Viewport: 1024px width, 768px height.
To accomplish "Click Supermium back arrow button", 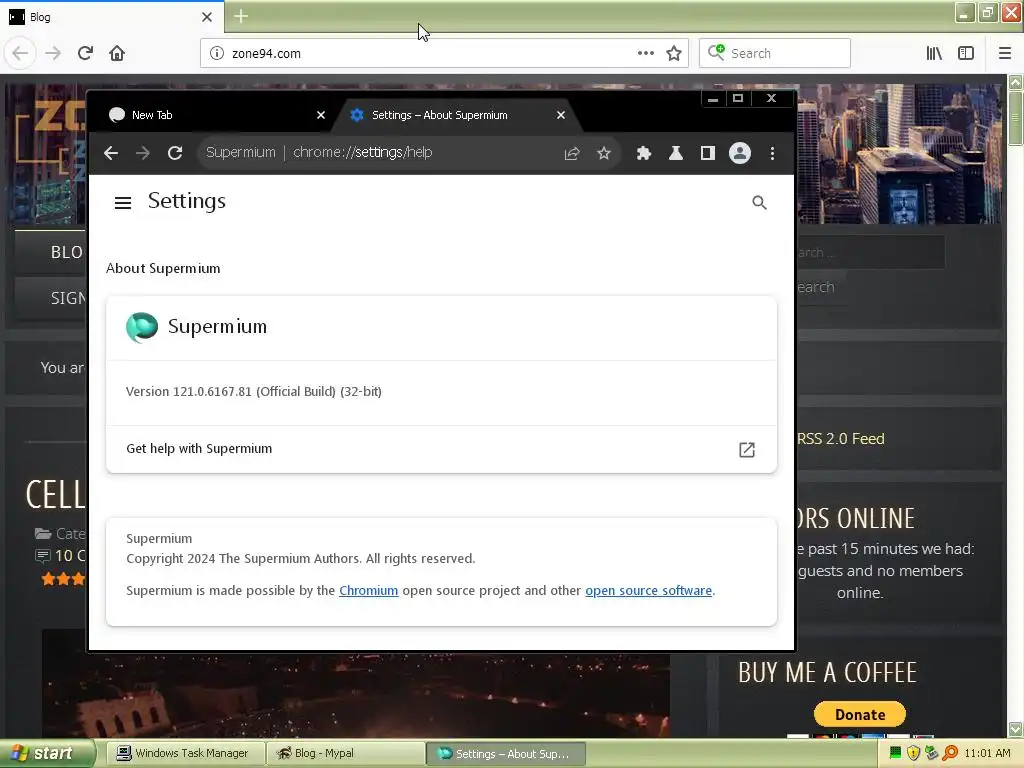I will coord(111,153).
